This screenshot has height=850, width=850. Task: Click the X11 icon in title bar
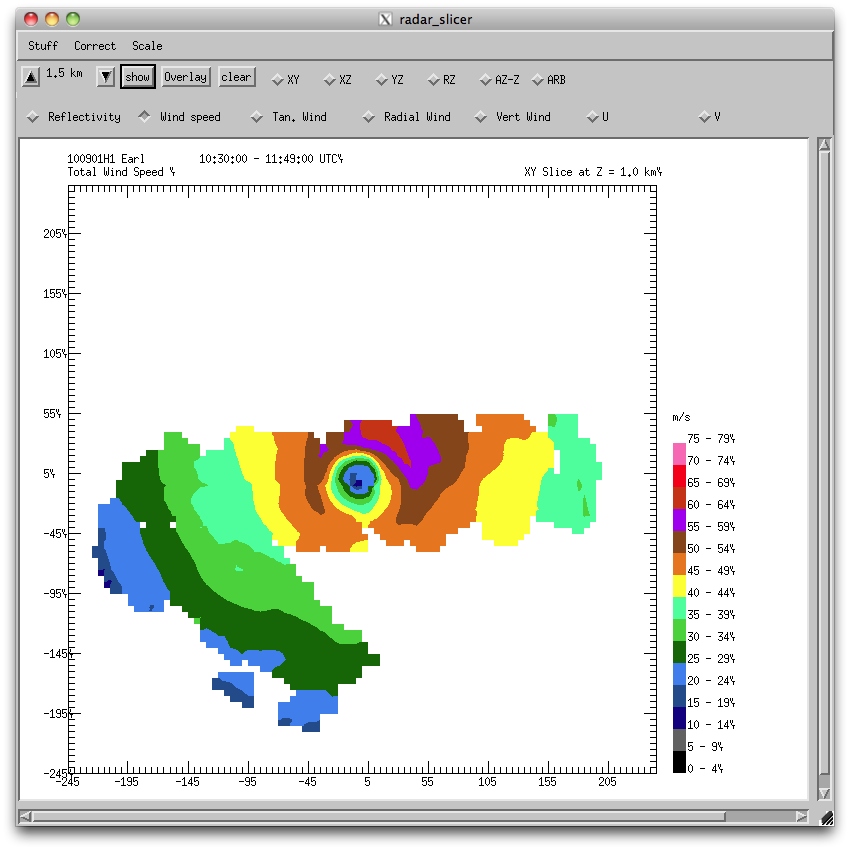[385, 20]
